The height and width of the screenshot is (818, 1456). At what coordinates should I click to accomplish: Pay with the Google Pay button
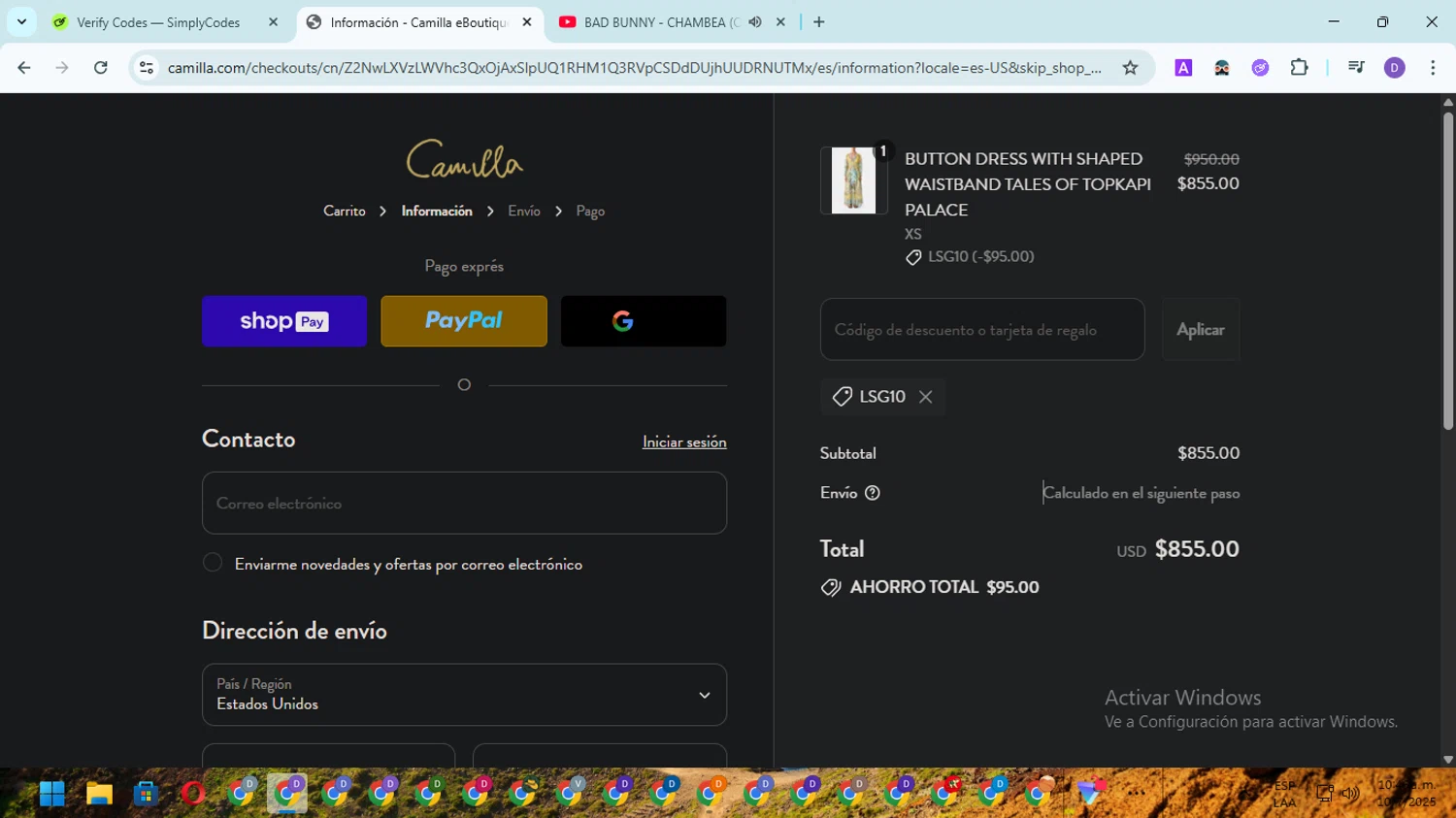(644, 321)
